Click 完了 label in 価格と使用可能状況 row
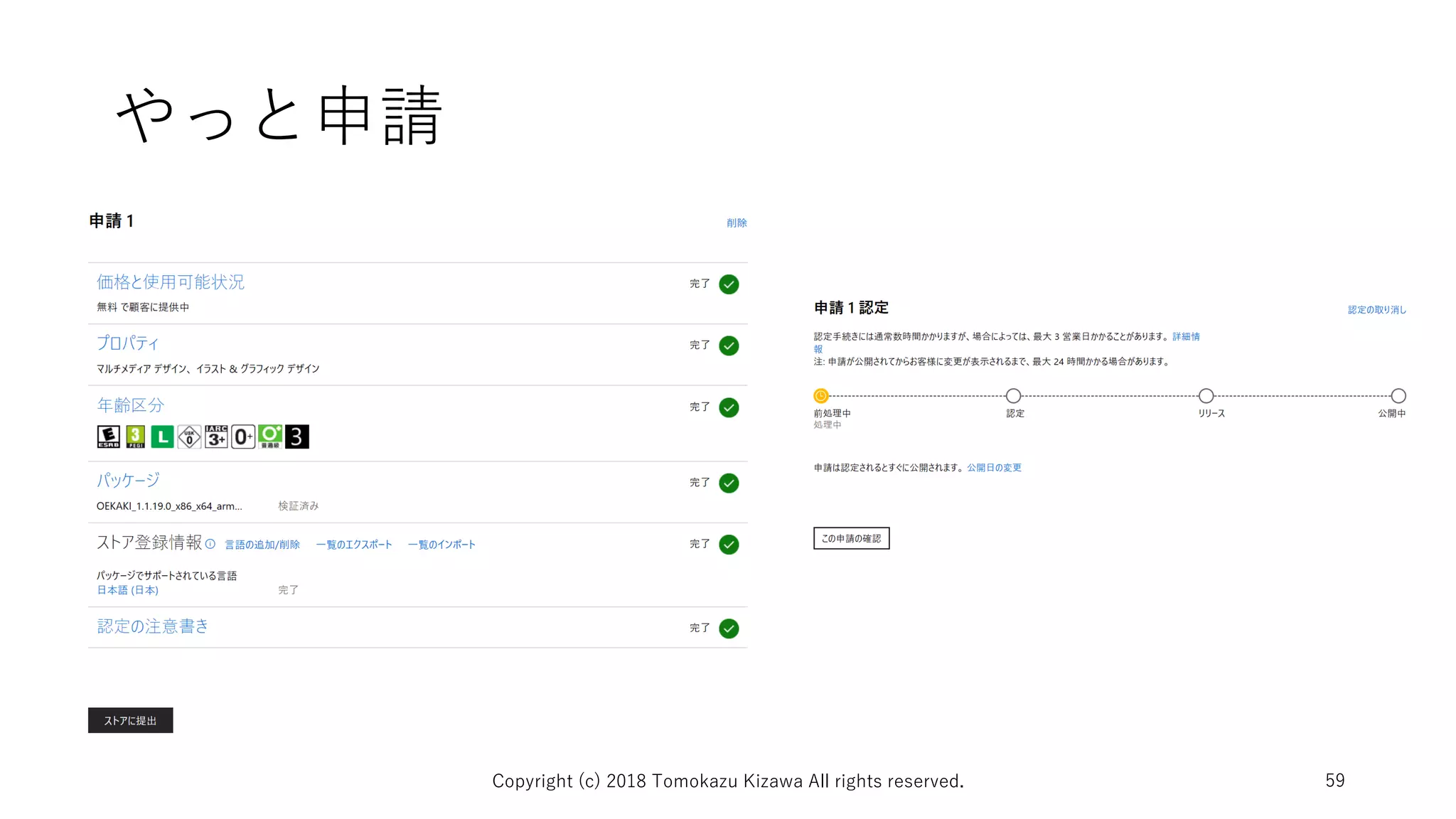 [700, 284]
